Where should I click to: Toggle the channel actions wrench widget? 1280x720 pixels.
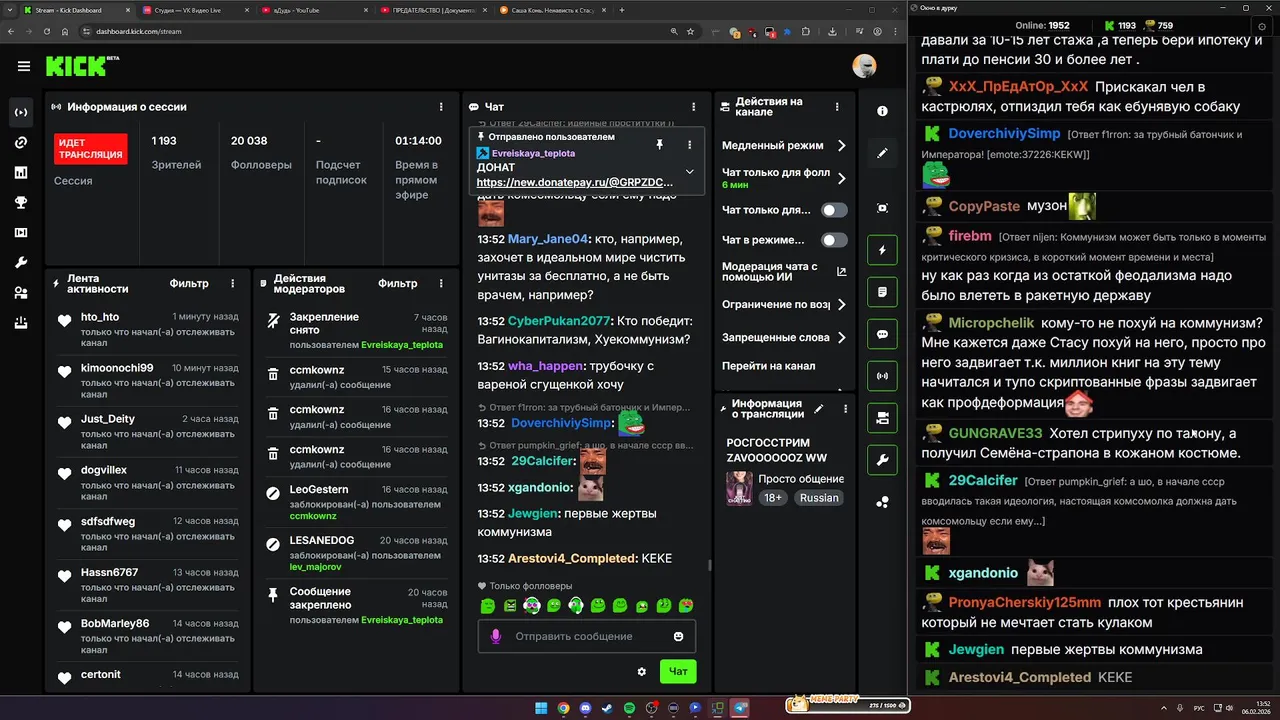[882, 460]
